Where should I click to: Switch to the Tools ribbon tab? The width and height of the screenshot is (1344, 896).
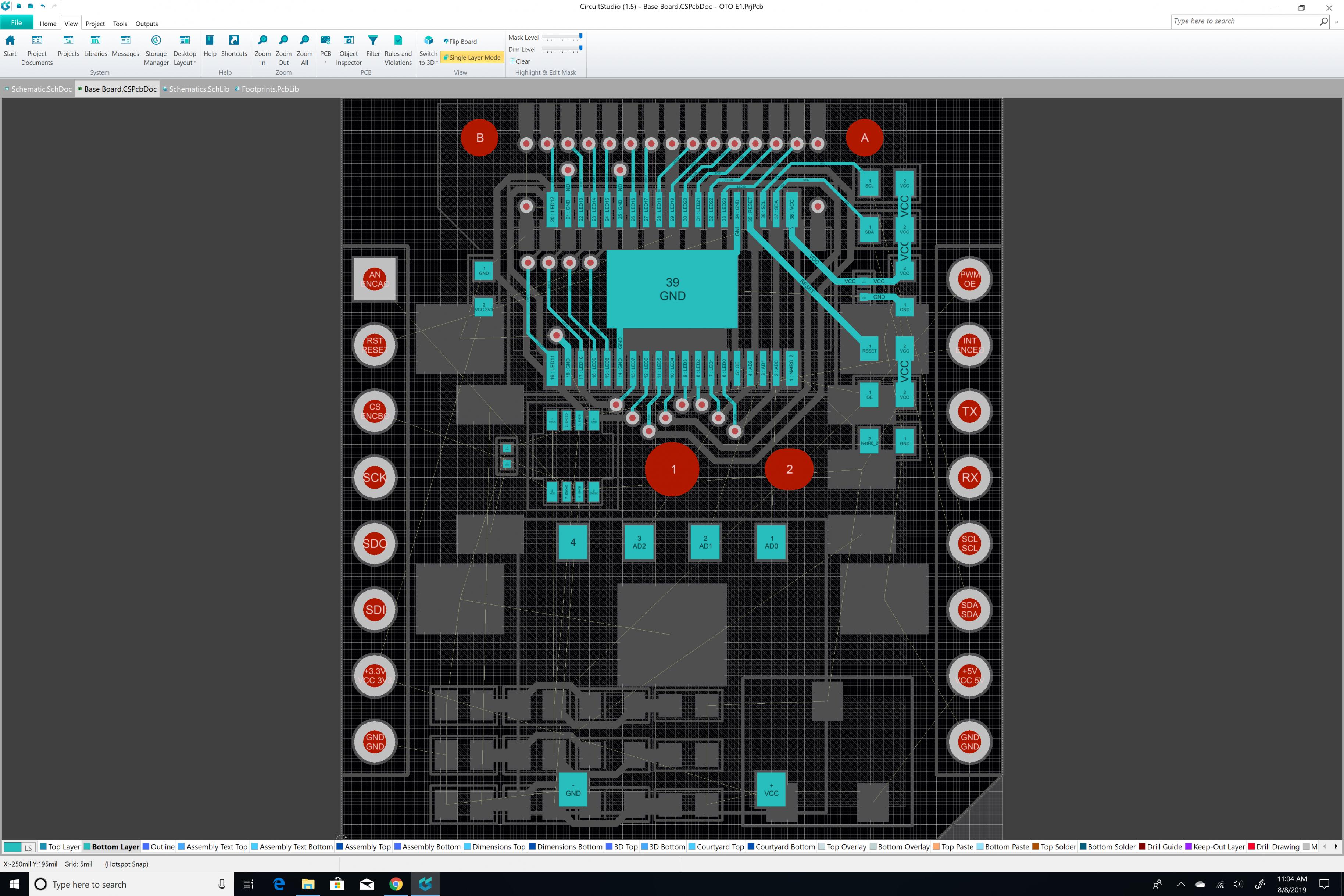click(x=120, y=24)
